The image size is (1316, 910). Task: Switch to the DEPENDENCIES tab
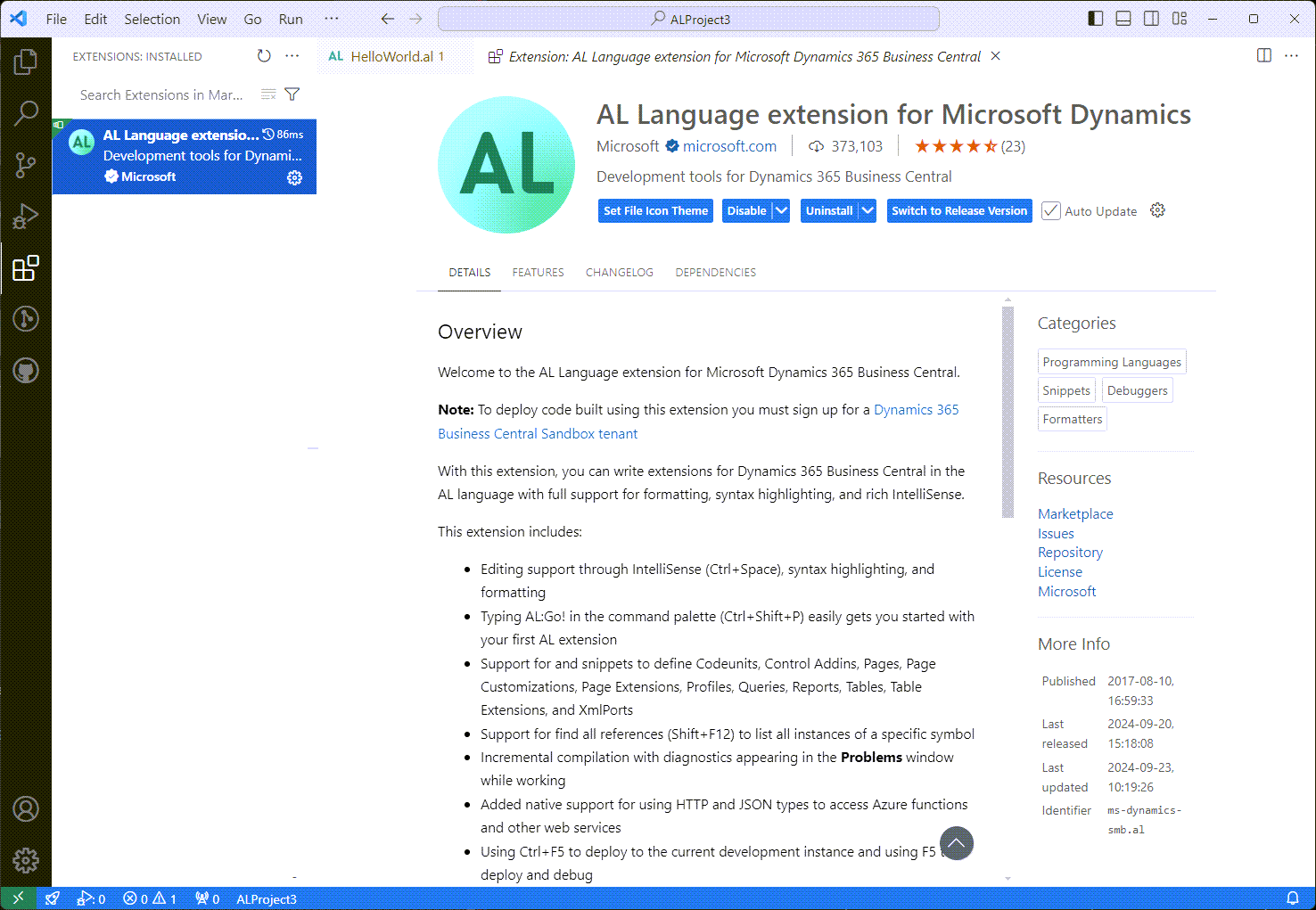click(716, 272)
